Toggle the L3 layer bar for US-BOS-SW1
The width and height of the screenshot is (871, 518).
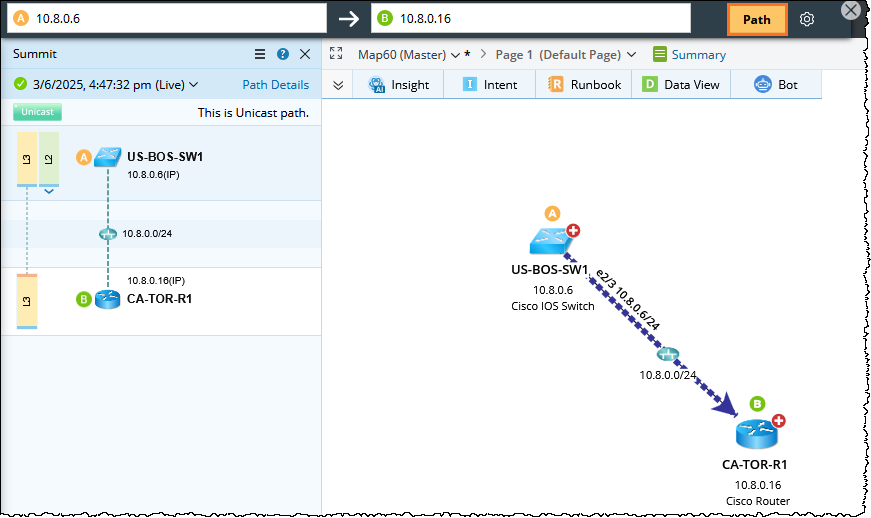point(26,158)
